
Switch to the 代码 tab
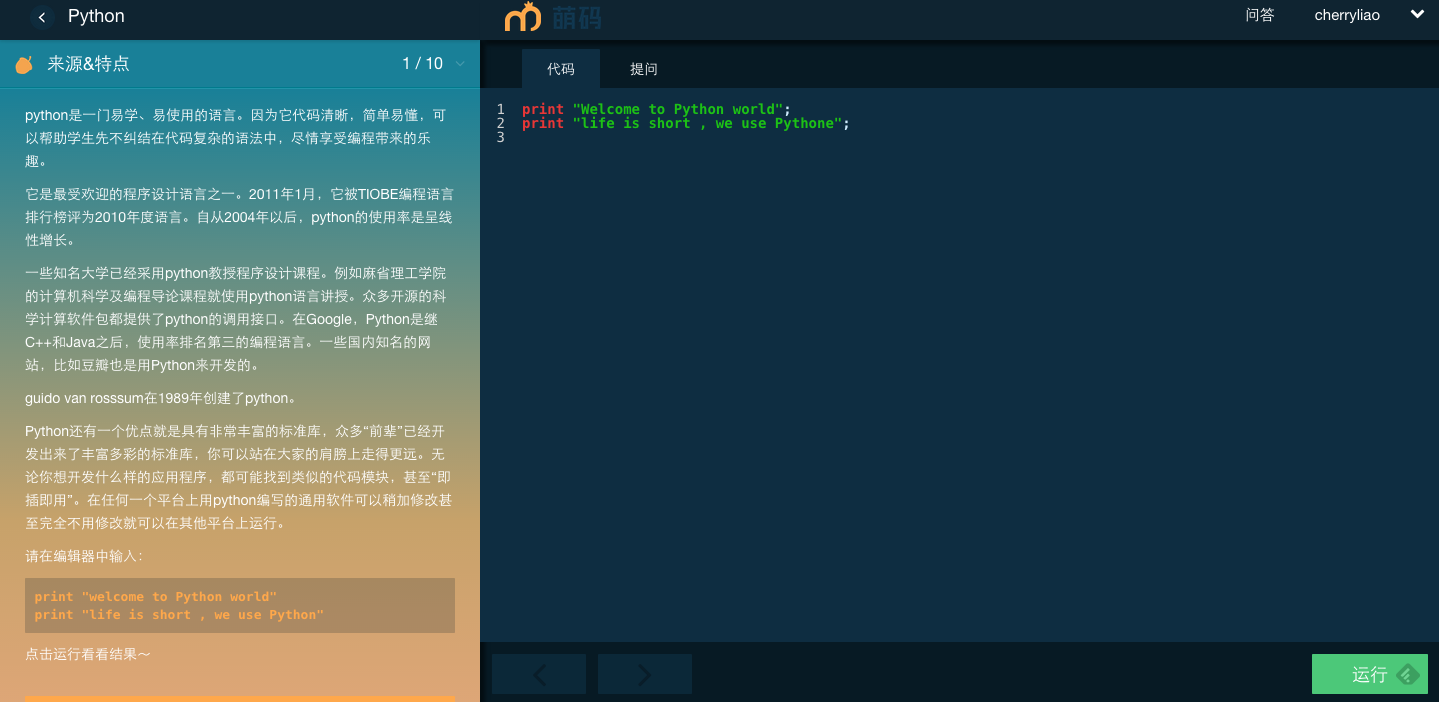point(560,69)
